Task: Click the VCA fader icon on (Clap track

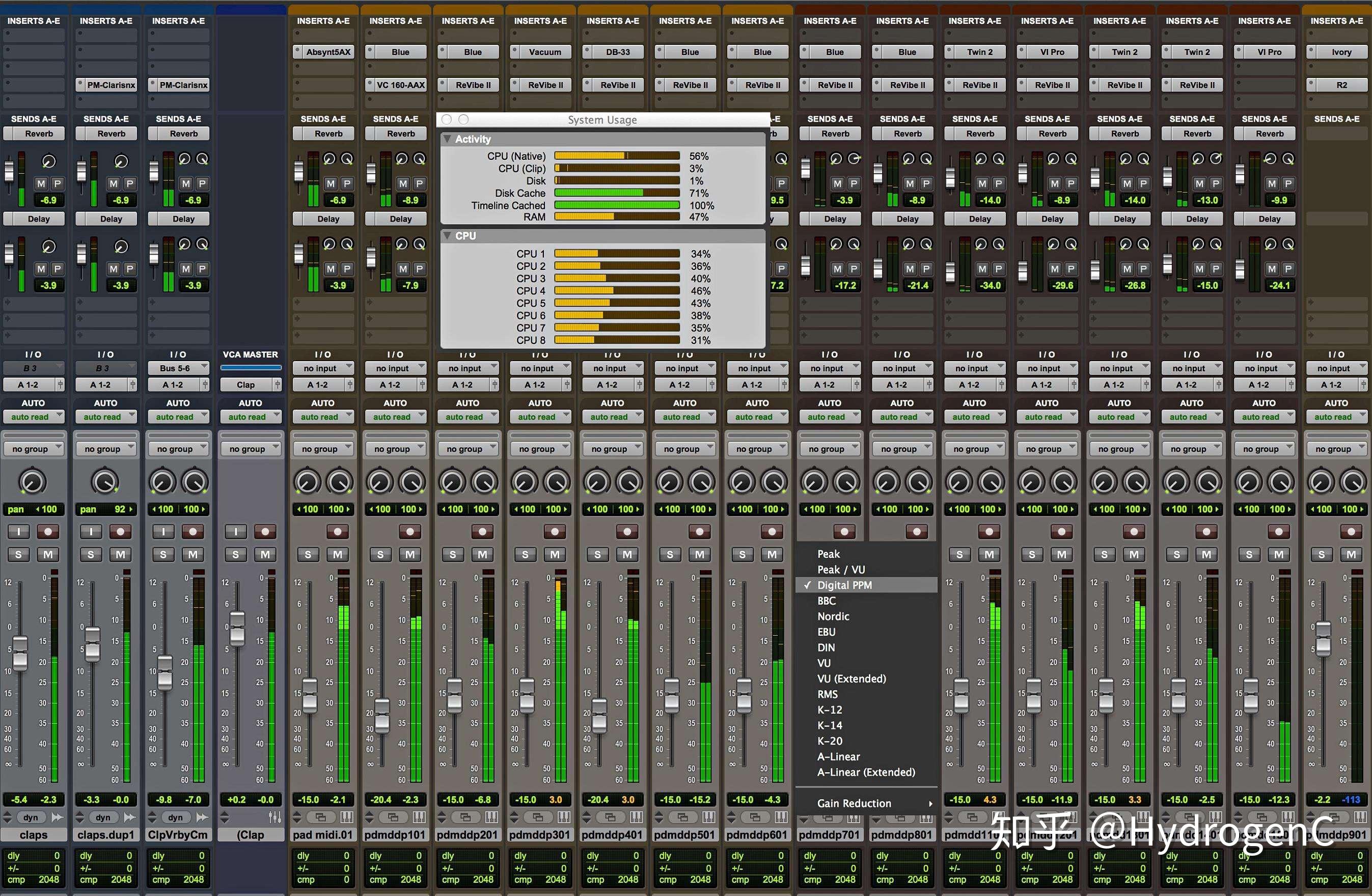Action: tap(275, 817)
